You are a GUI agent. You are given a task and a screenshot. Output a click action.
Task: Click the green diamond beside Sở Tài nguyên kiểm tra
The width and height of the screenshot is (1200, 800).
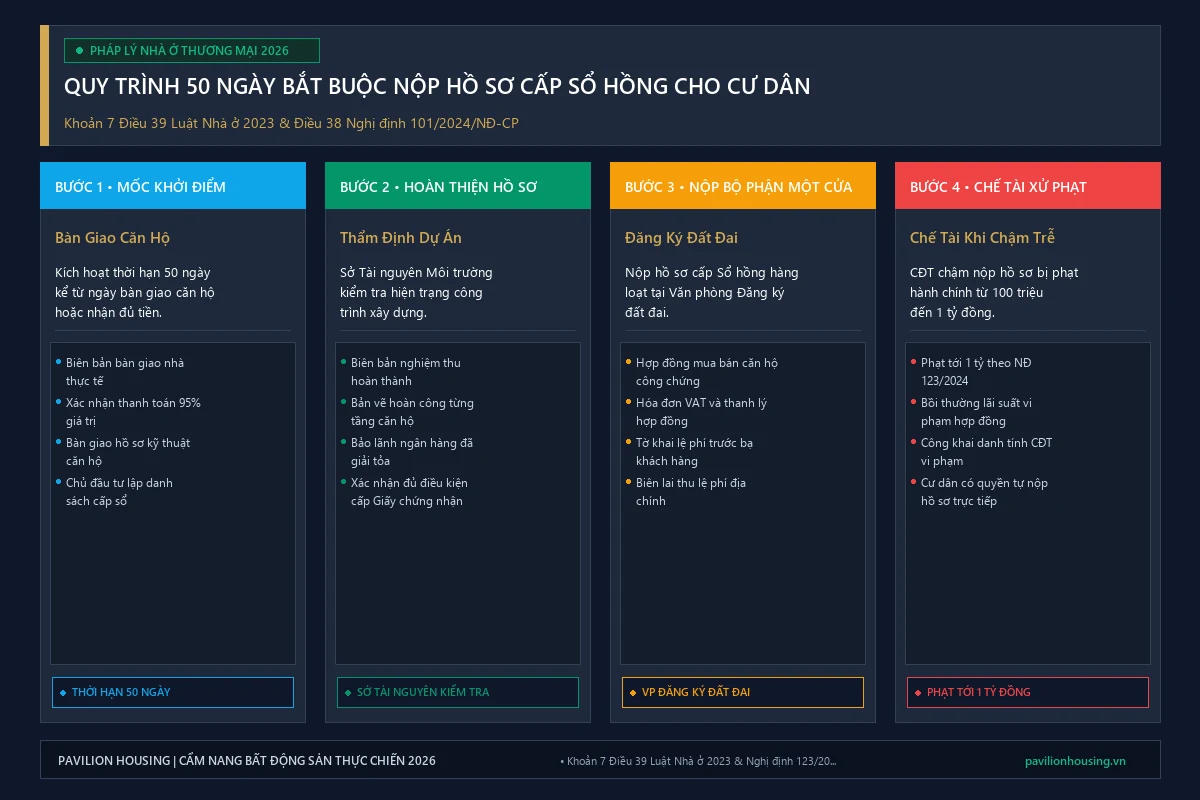(348, 692)
